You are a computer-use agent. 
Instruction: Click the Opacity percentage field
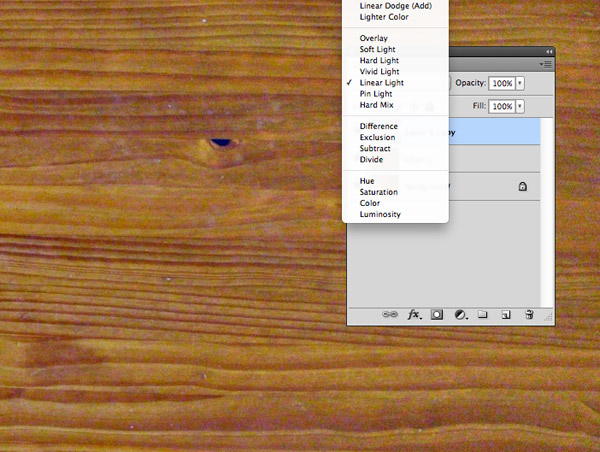point(501,84)
